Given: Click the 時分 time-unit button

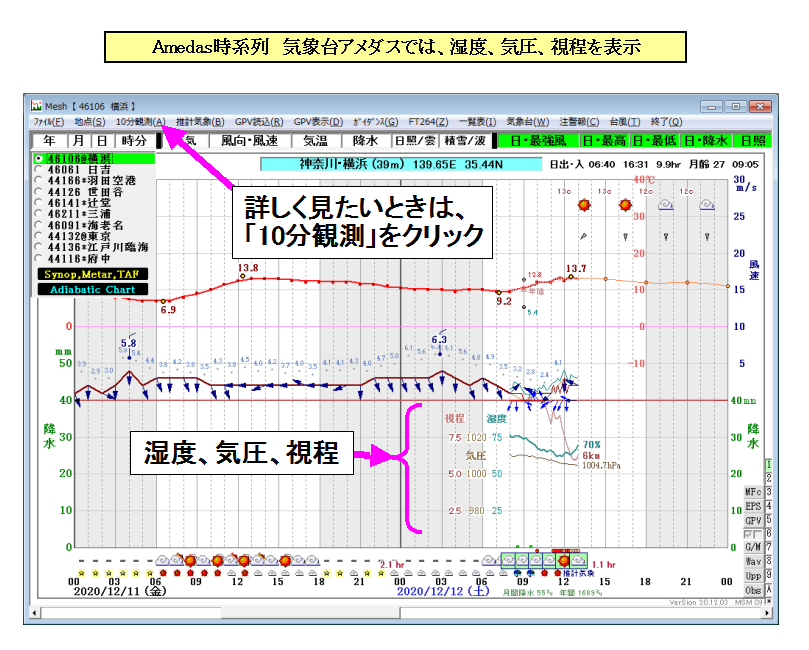Looking at the screenshot, I should point(134,141).
